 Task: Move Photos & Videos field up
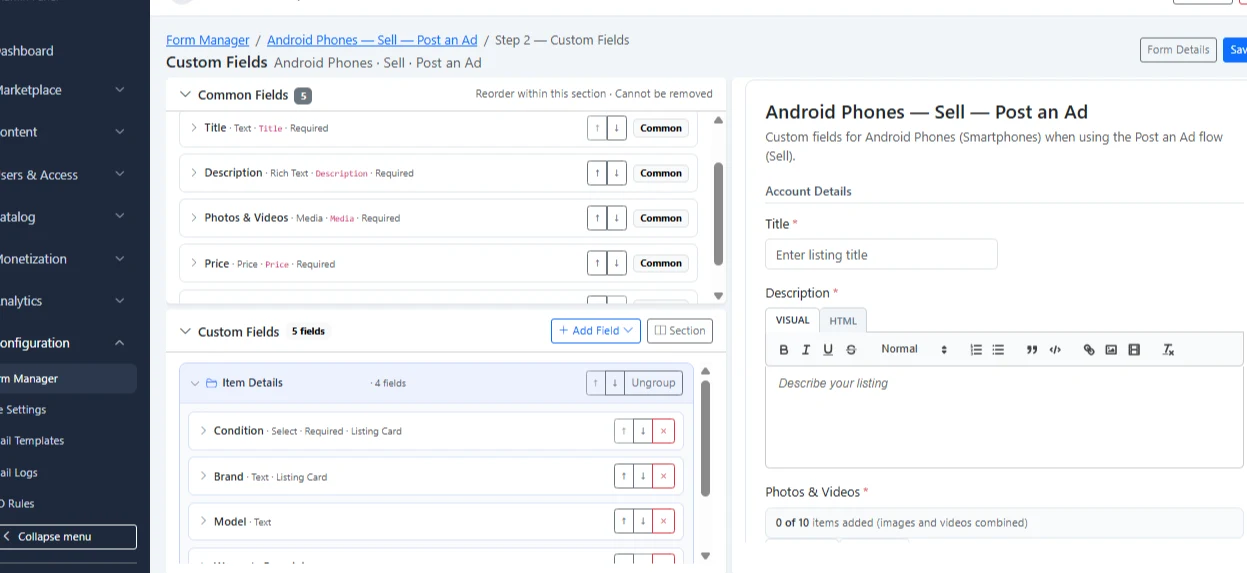[597, 218]
